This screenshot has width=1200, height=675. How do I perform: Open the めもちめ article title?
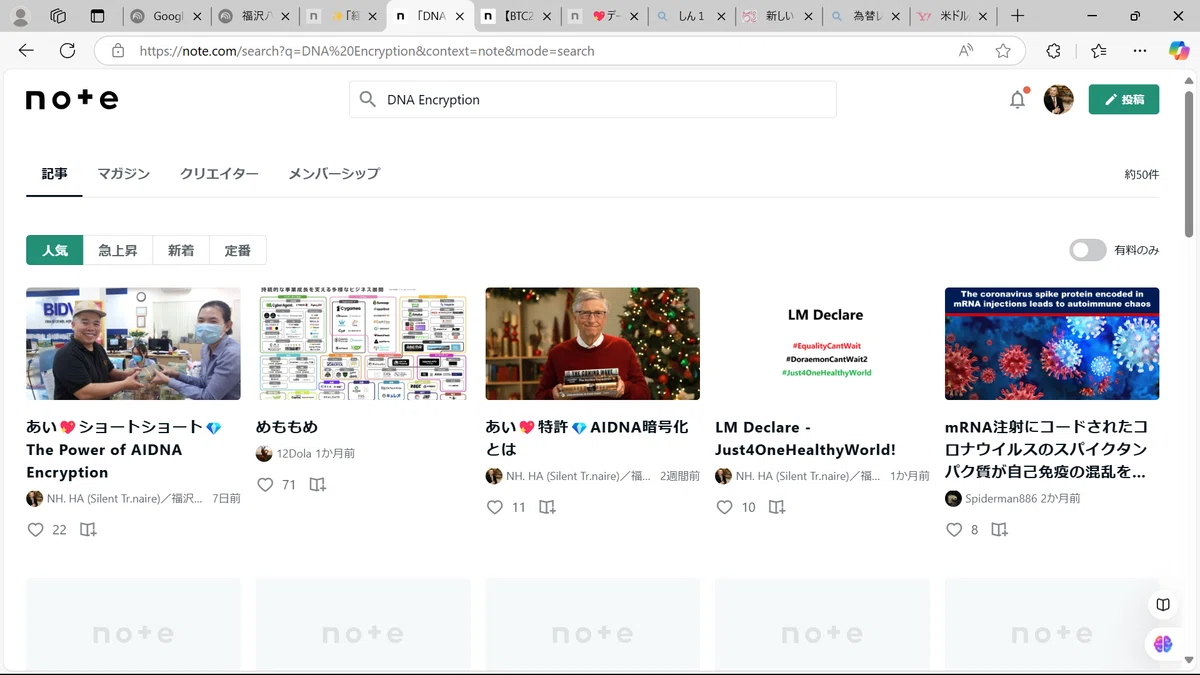coord(287,427)
